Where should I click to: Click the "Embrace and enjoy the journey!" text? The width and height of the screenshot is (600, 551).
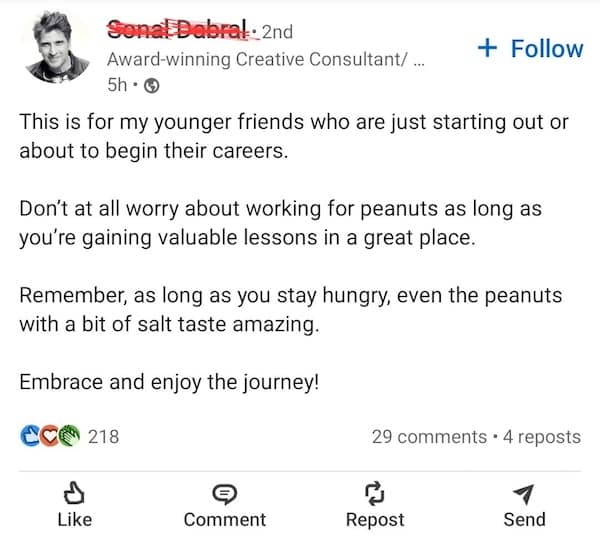coord(168,383)
